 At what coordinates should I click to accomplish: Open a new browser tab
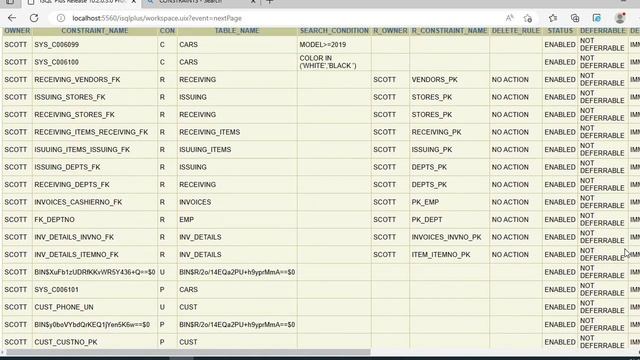(x=269, y=2)
